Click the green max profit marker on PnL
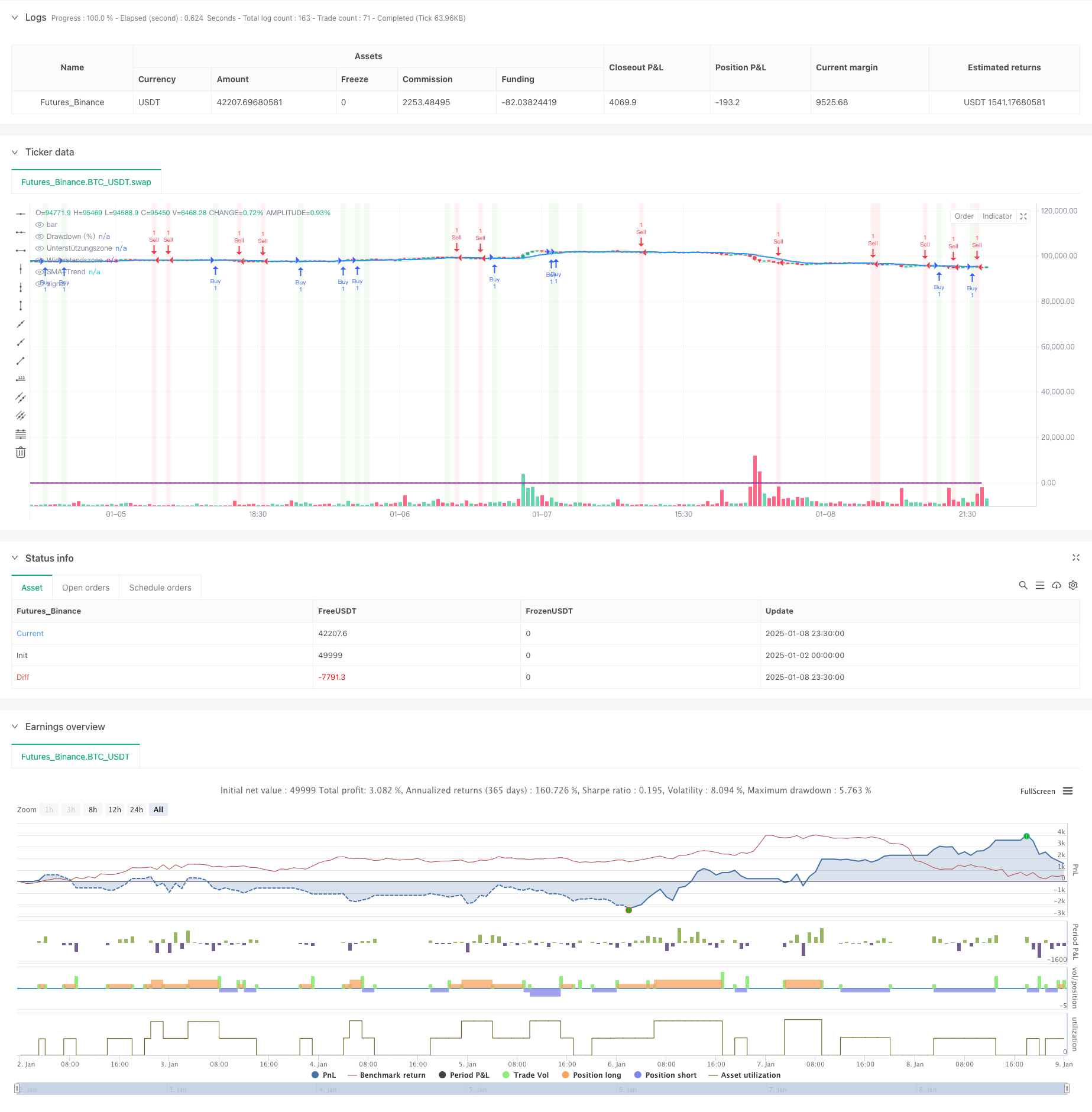The height and width of the screenshot is (1112, 1092). 1027,836
